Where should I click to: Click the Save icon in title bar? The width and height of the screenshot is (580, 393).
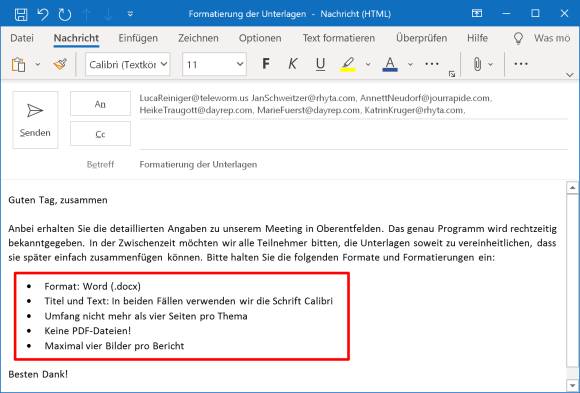click(x=21, y=14)
